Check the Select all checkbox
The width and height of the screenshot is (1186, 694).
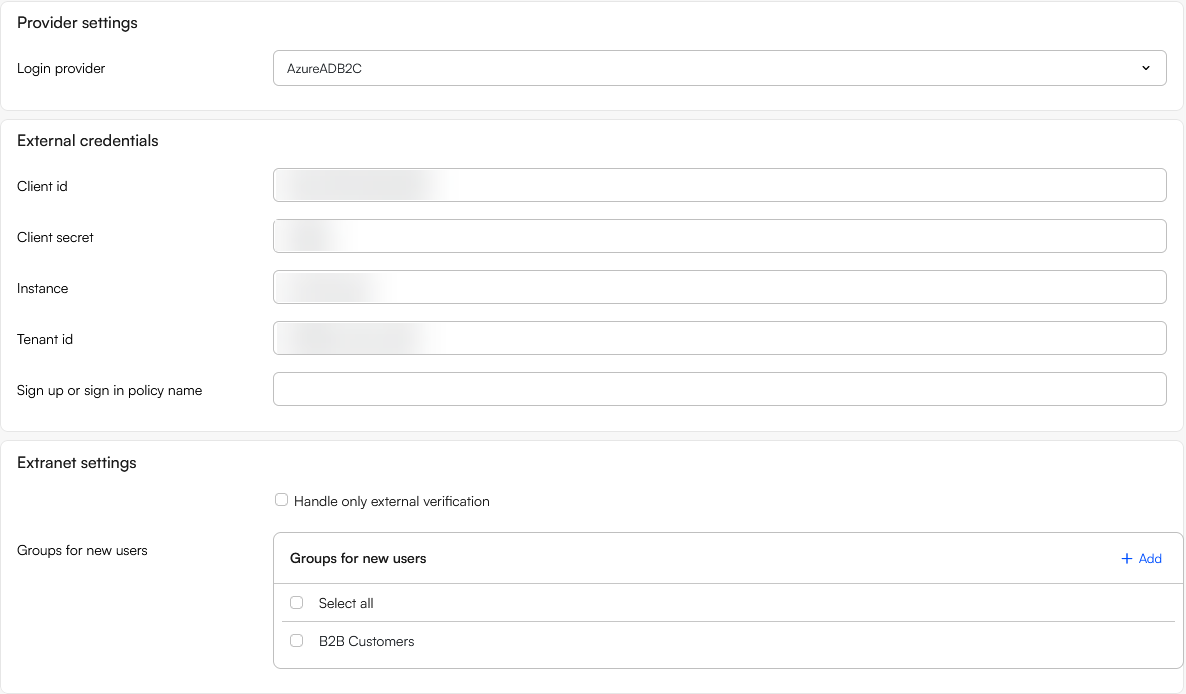point(296,602)
